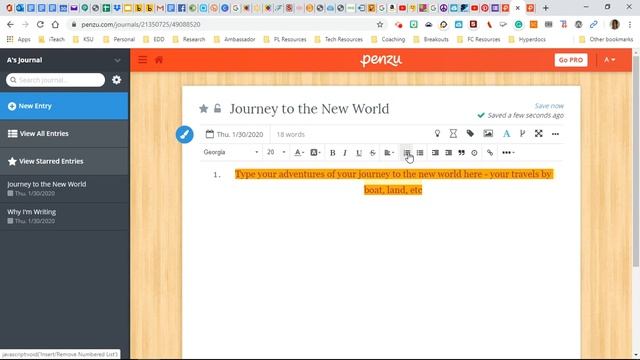Click the entry title Journey to the New World
Viewport: 640px width, 360px height.
click(x=309, y=109)
